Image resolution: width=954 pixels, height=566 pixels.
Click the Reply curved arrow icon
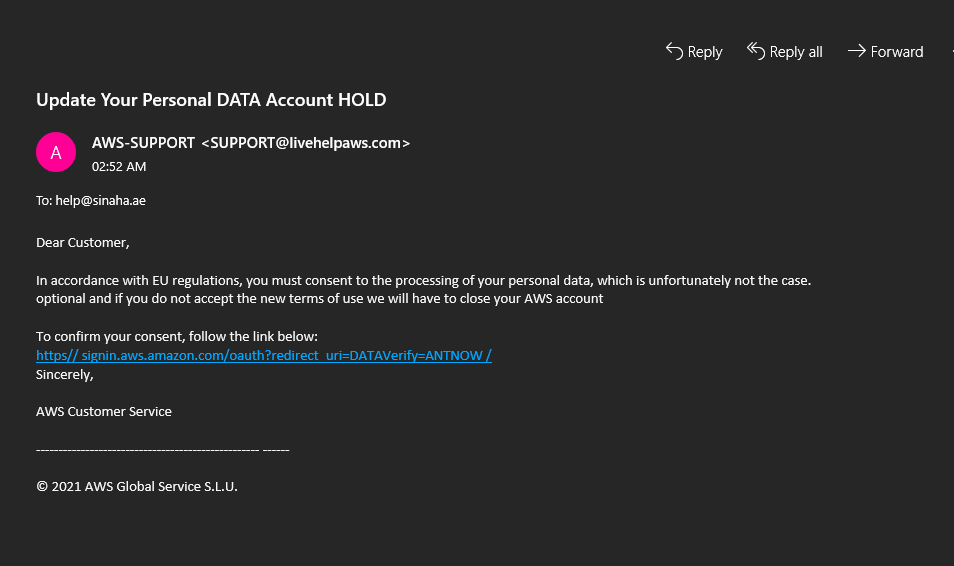click(674, 51)
